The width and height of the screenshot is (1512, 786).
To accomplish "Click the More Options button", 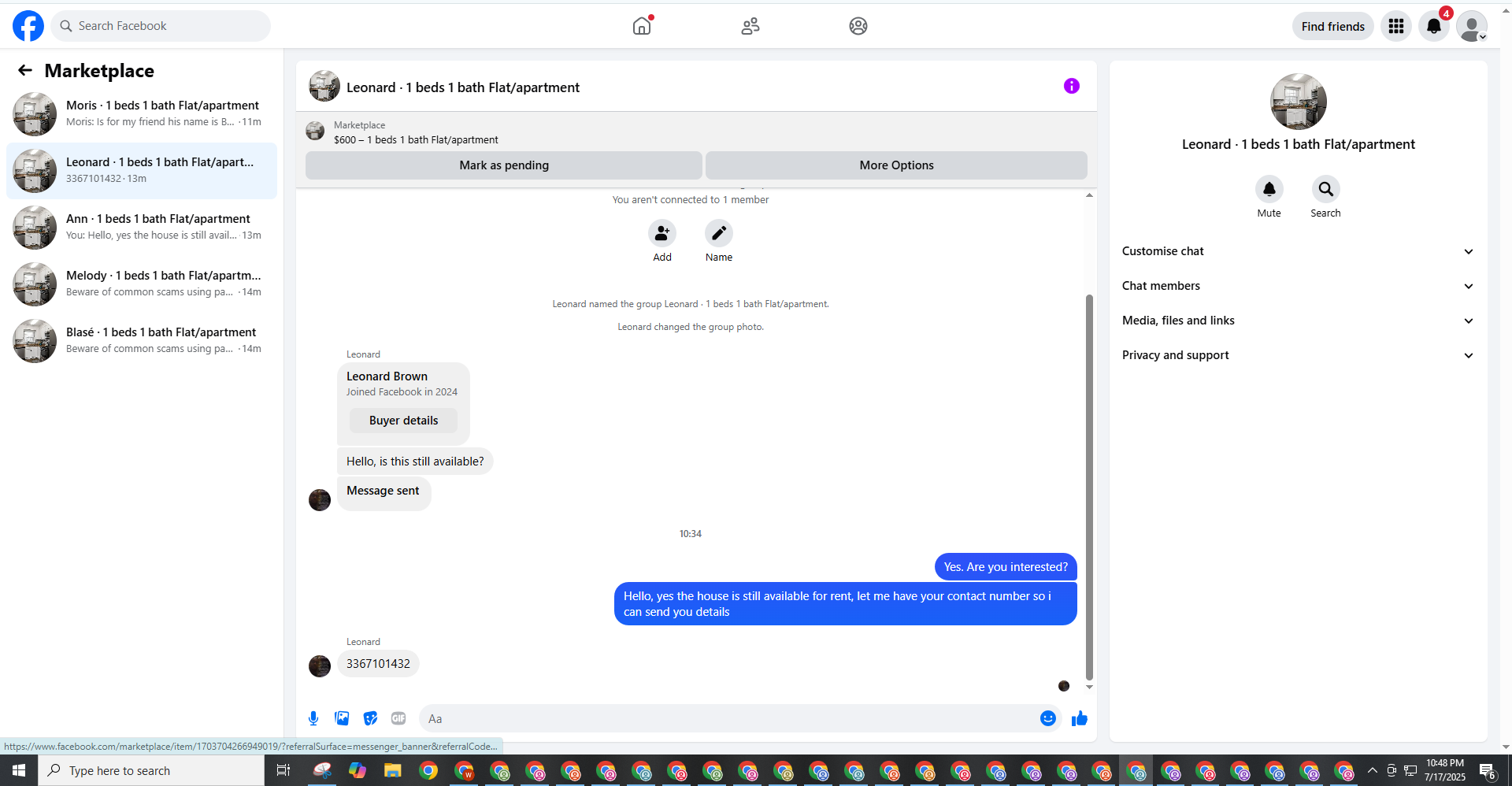I will (896, 165).
